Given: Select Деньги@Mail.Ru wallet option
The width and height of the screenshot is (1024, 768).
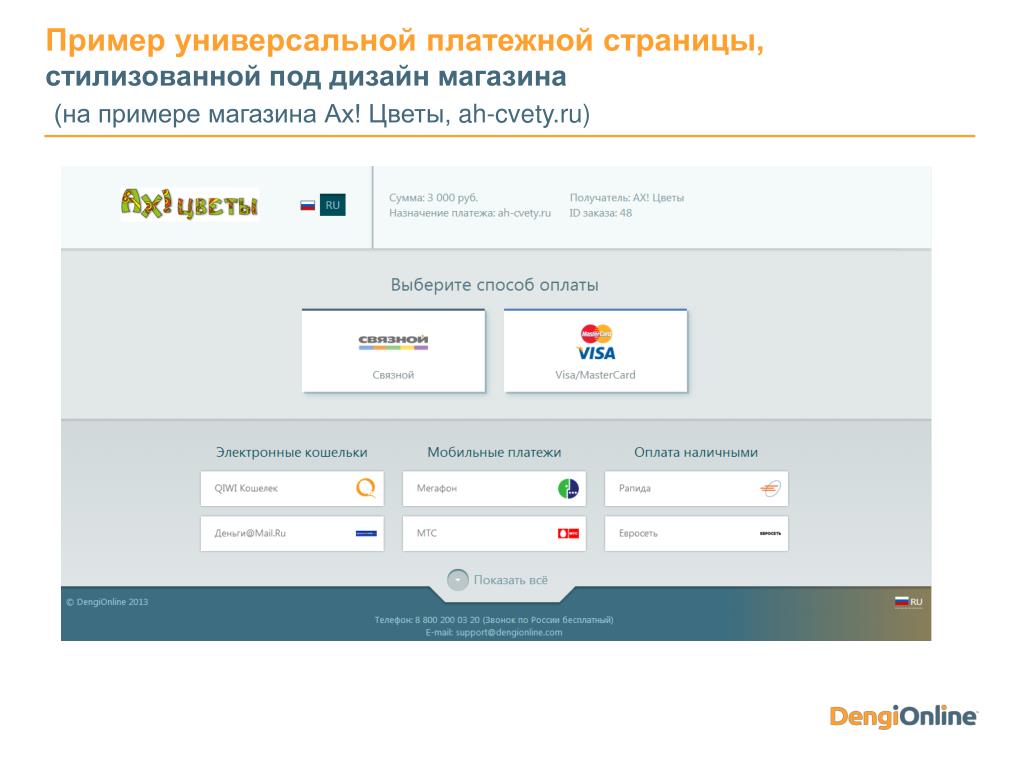Looking at the screenshot, I should (292, 534).
